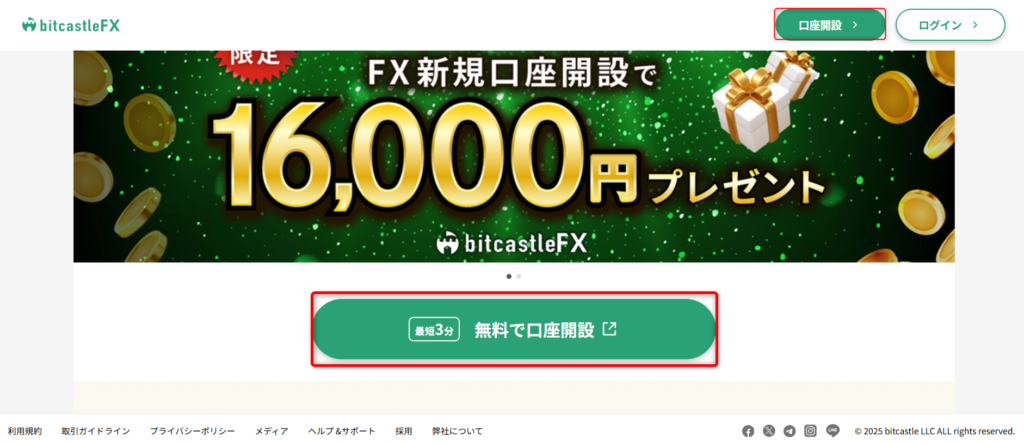The width and height of the screenshot is (1024, 443).
Task: Open the 16,000円 promotional banner
Action: [514, 157]
